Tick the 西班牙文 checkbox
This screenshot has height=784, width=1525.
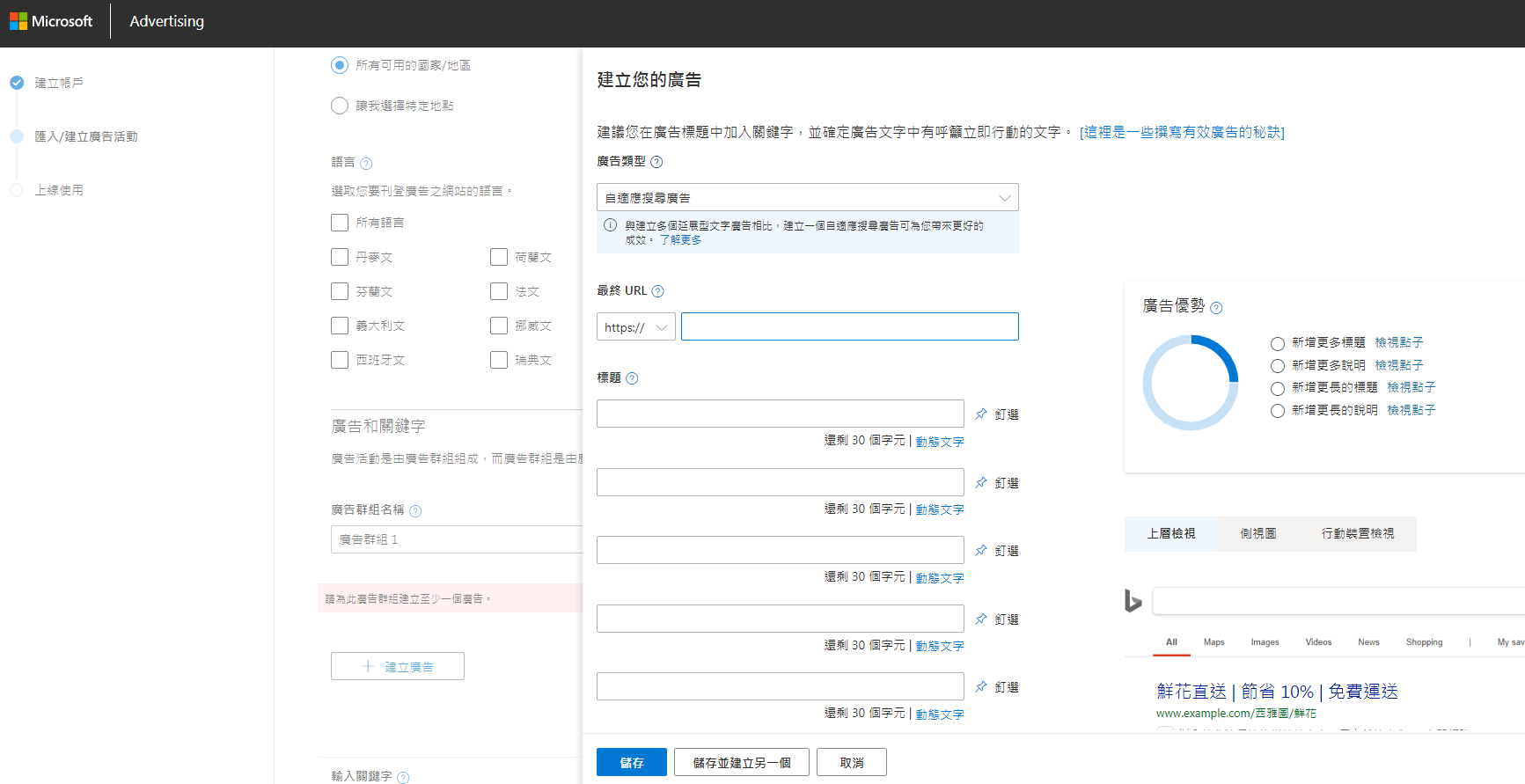[x=340, y=360]
